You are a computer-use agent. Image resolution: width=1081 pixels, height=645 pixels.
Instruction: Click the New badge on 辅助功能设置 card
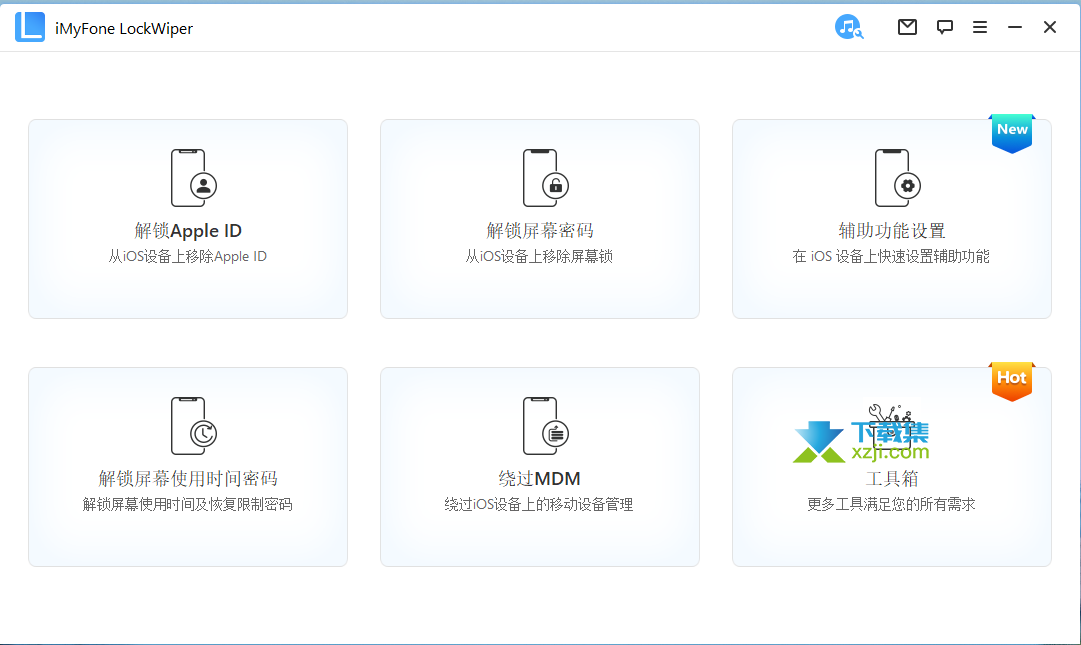pos(1012,133)
